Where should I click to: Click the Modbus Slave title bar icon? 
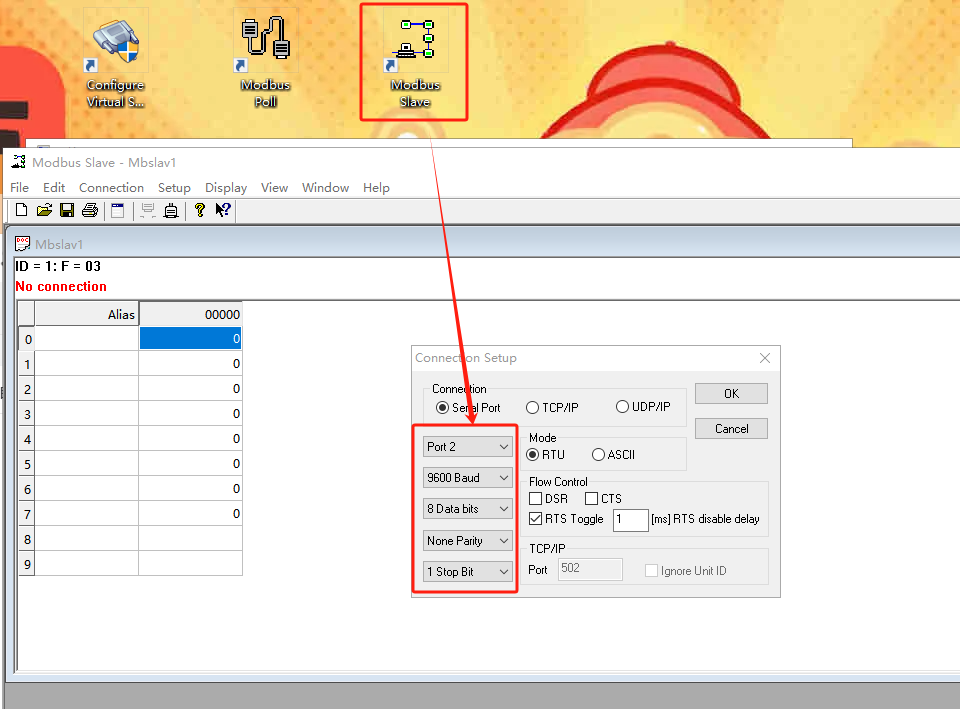point(18,162)
